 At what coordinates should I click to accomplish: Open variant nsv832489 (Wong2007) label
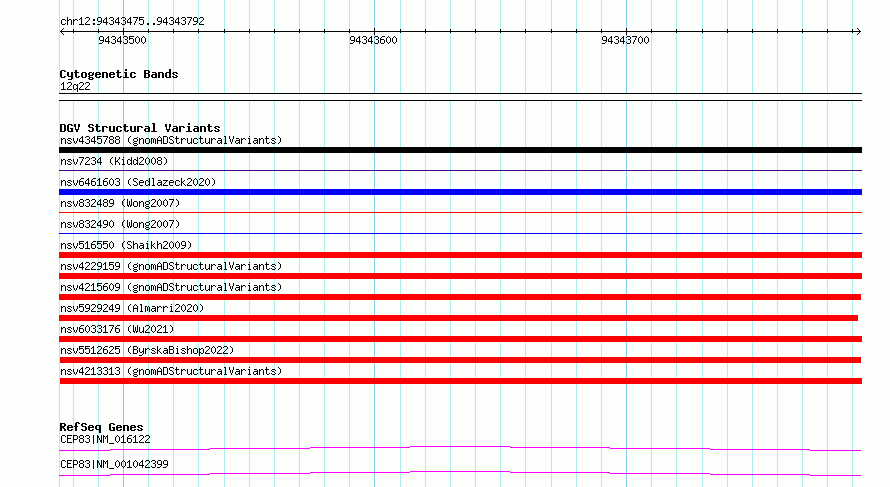click(x=120, y=203)
